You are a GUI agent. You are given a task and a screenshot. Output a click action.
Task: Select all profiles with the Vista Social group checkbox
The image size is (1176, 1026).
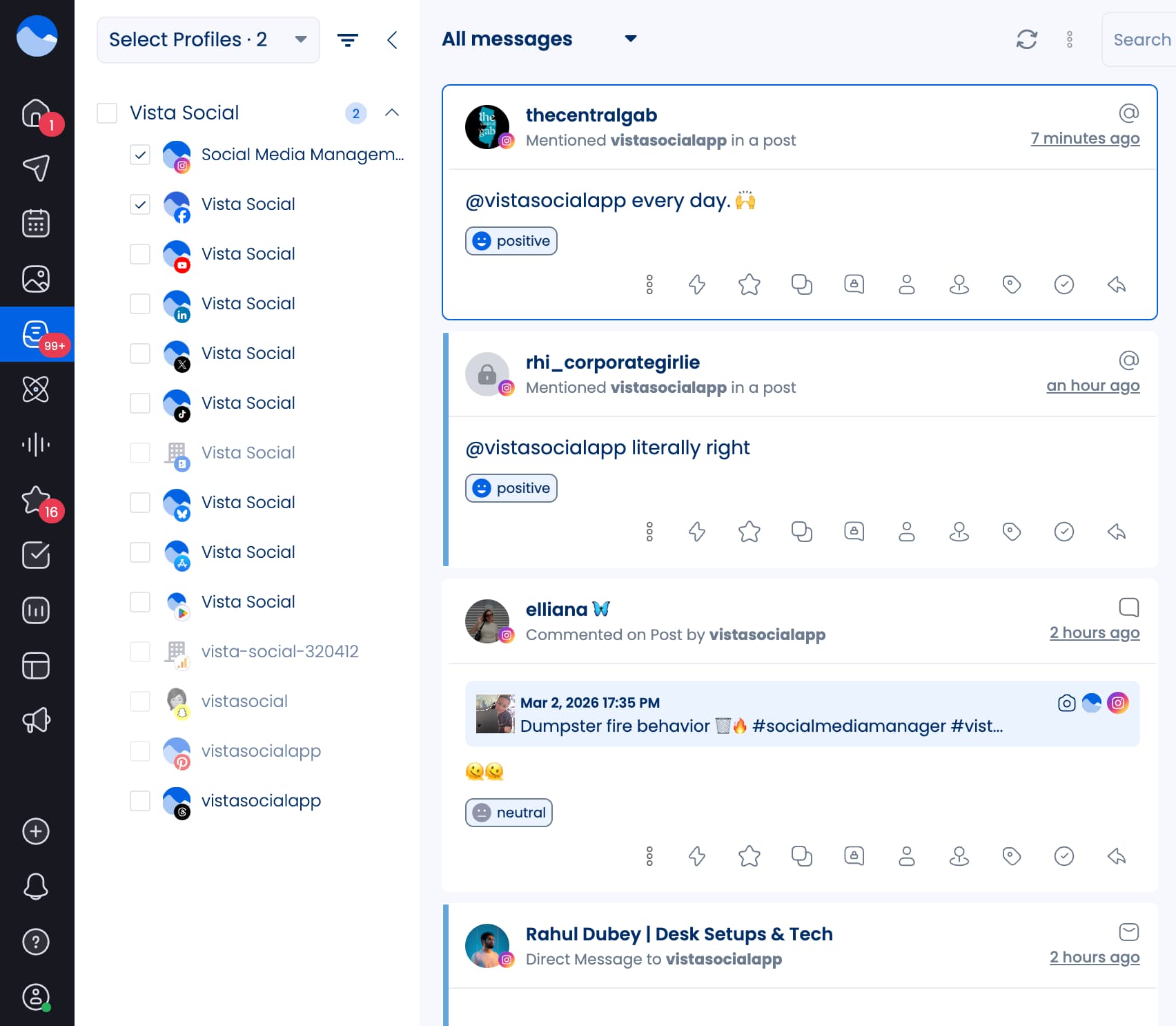point(107,113)
